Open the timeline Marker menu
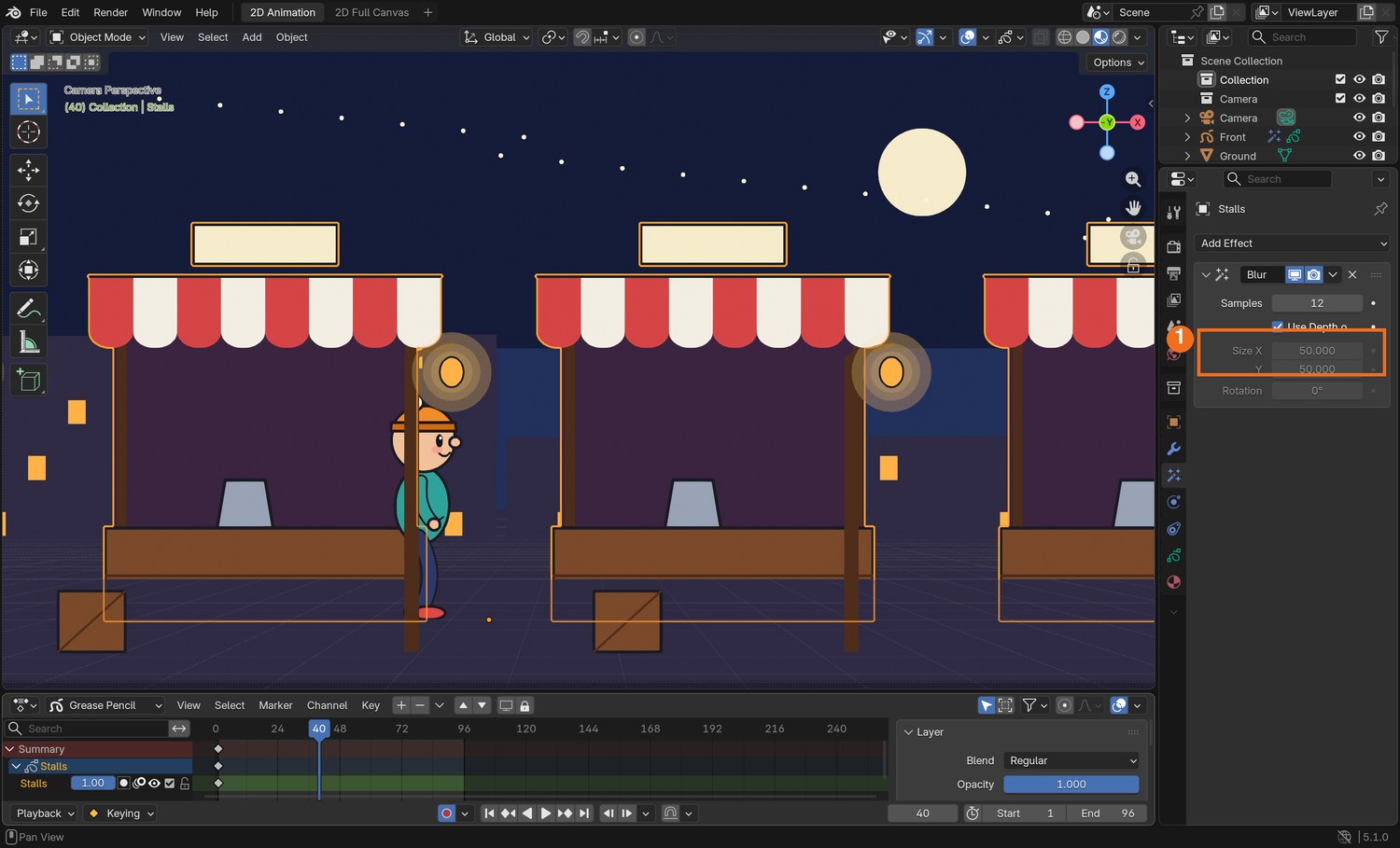This screenshot has width=1400, height=848. [275, 705]
